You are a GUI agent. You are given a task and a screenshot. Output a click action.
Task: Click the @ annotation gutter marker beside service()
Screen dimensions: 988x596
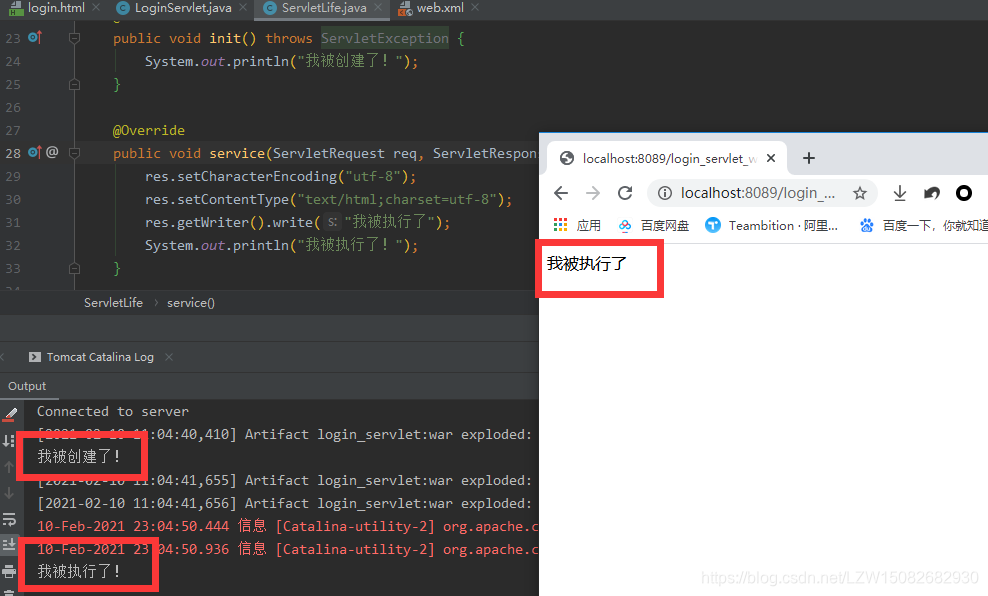tap(52, 152)
